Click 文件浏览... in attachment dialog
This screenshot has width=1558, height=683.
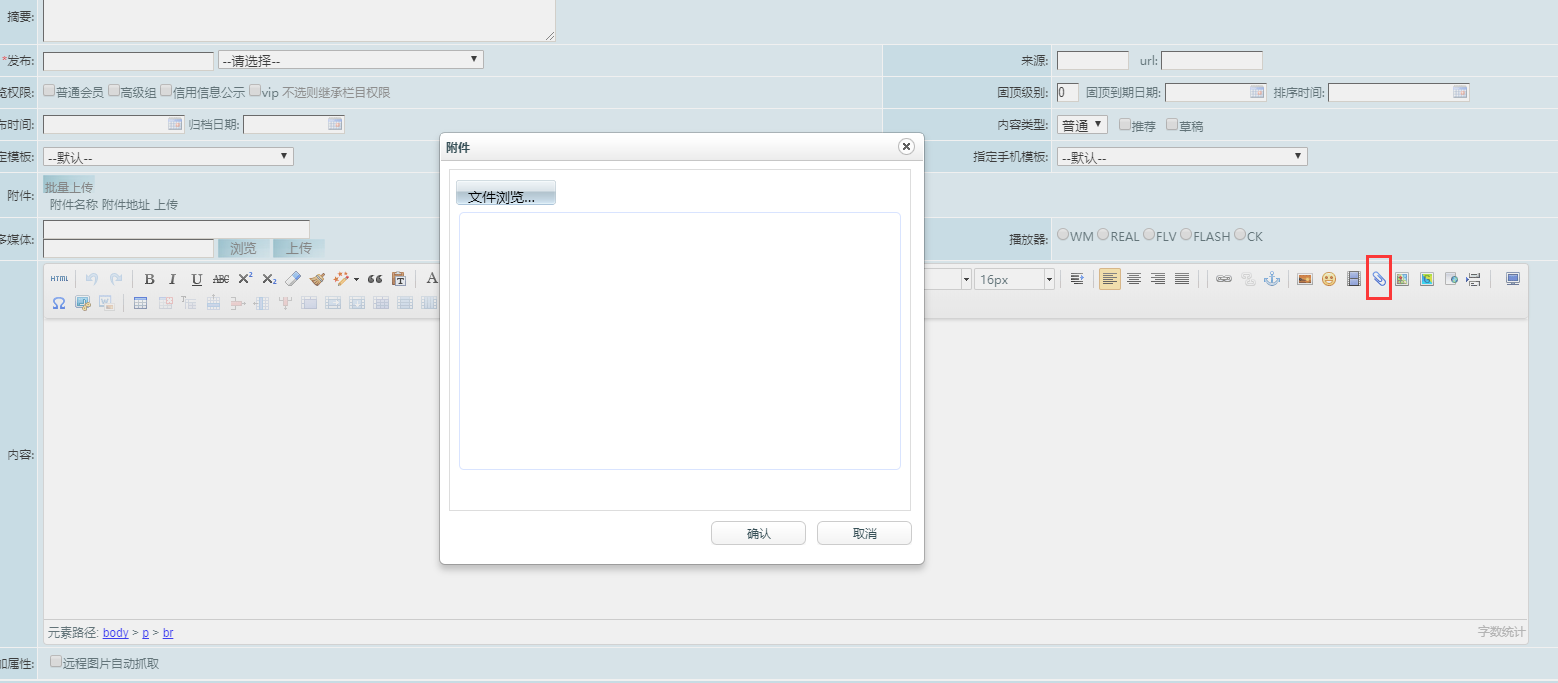coord(505,193)
